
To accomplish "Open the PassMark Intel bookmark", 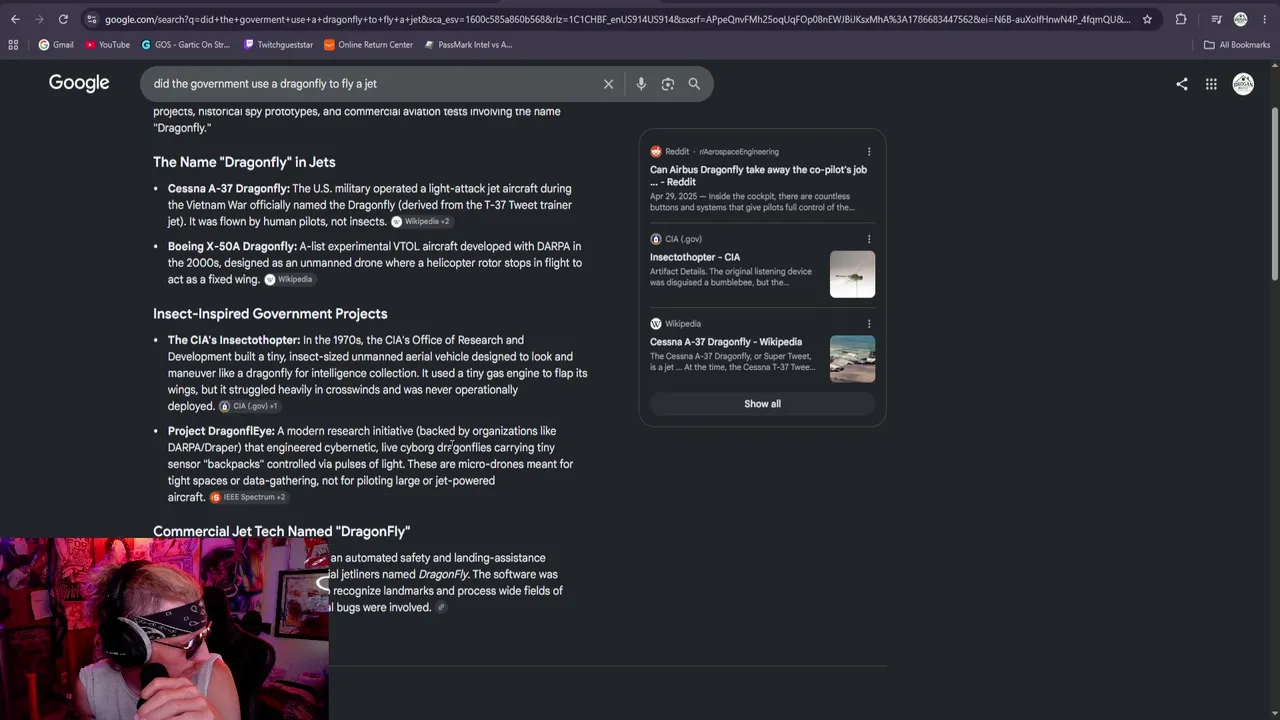I will click(x=468, y=45).
